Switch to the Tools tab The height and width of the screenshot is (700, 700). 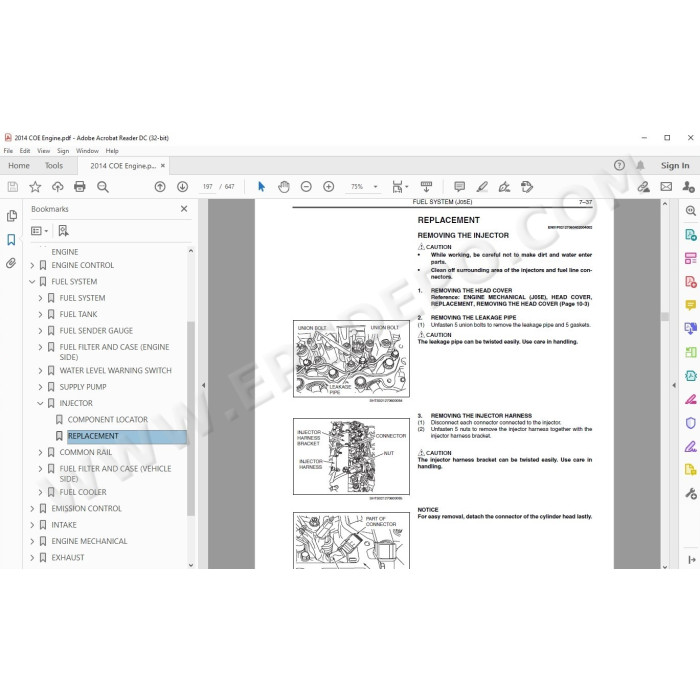point(54,166)
